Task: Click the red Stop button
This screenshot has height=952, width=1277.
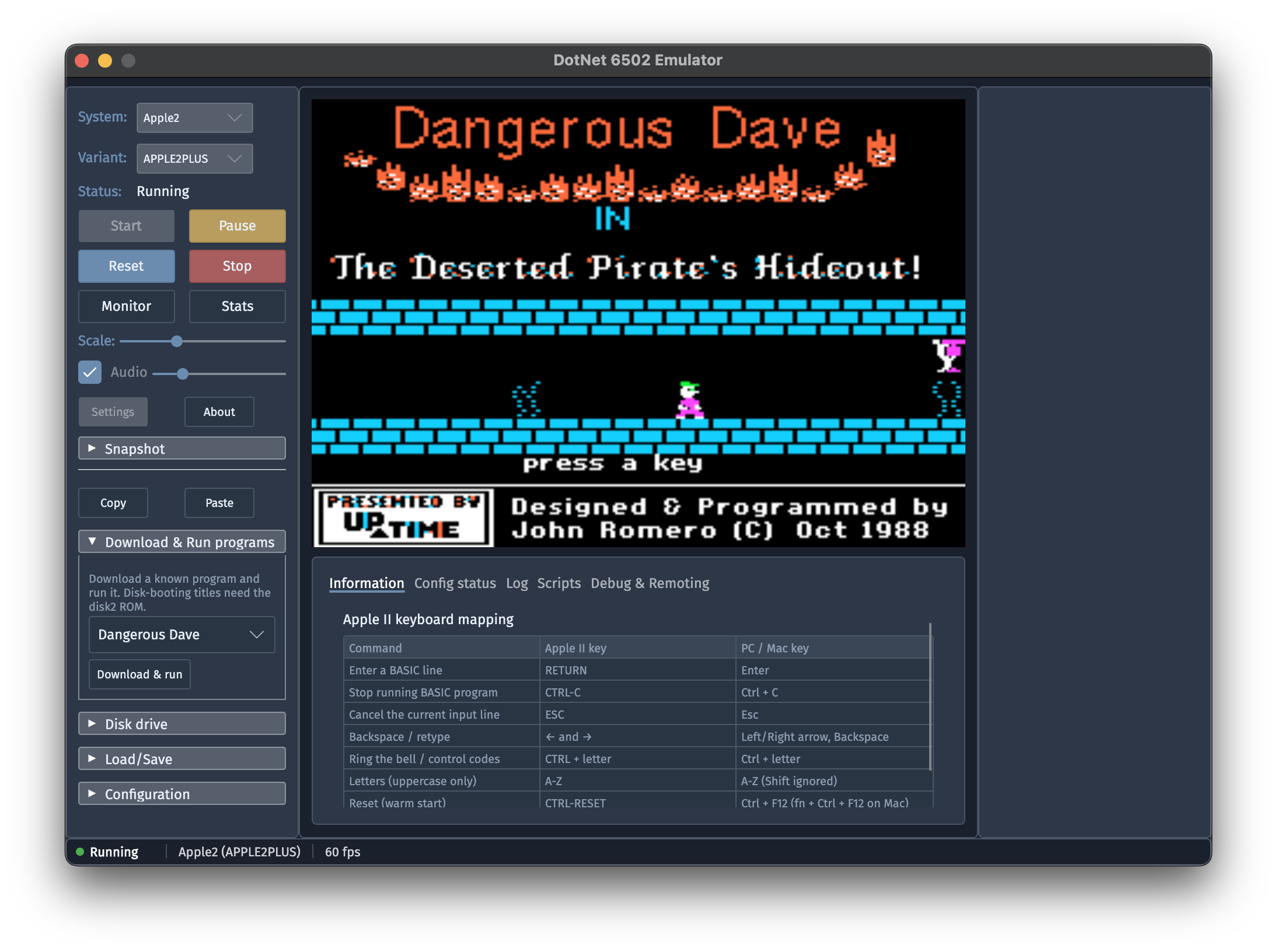Action: coord(237,266)
